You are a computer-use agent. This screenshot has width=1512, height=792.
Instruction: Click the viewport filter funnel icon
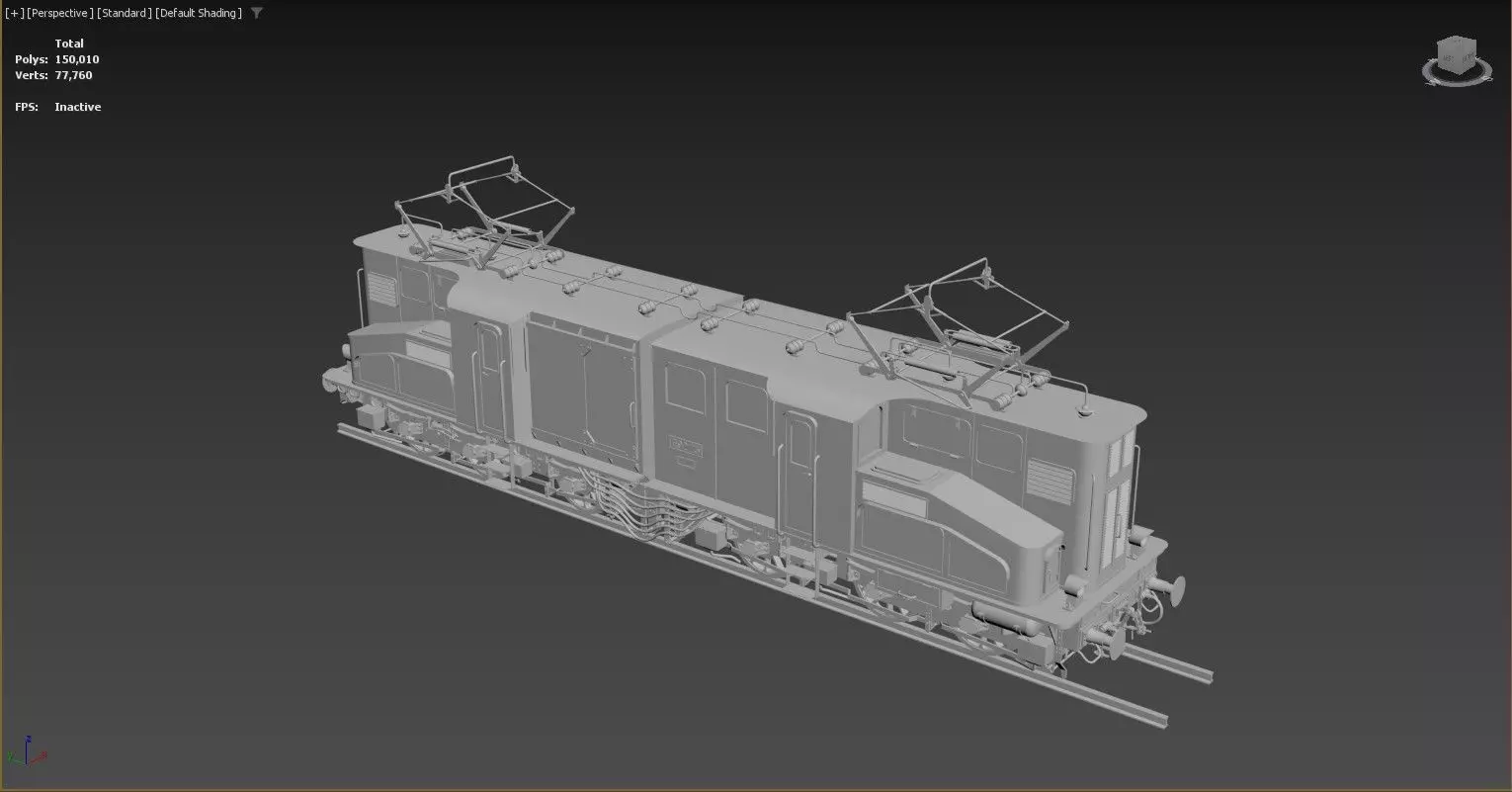(x=257, y=13)
